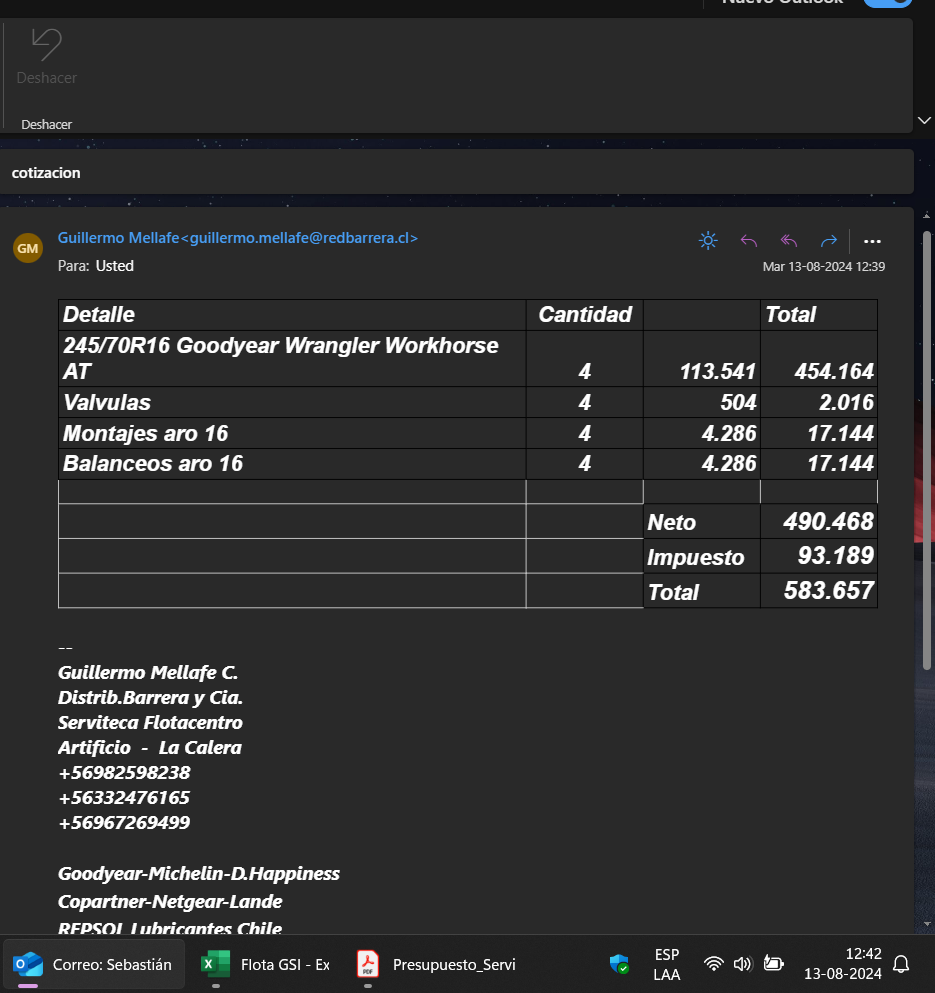Click the "Artificio - La Calera" line

tap(149, 748)
